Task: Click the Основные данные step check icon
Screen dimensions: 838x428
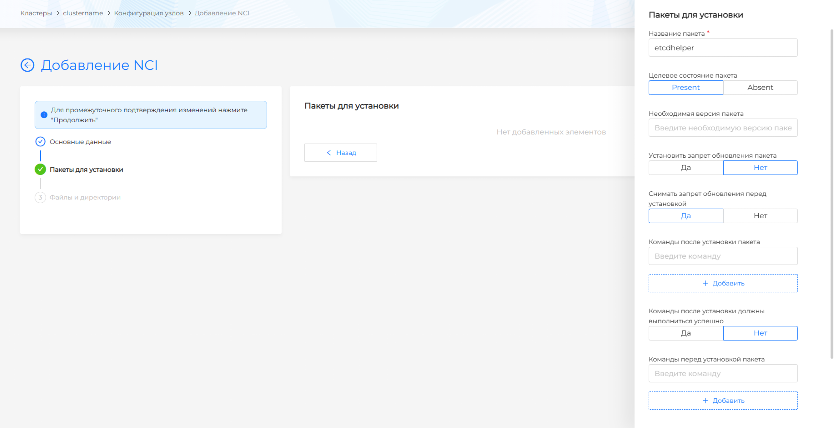Action: pyautogui.click(x=40, y=142)
